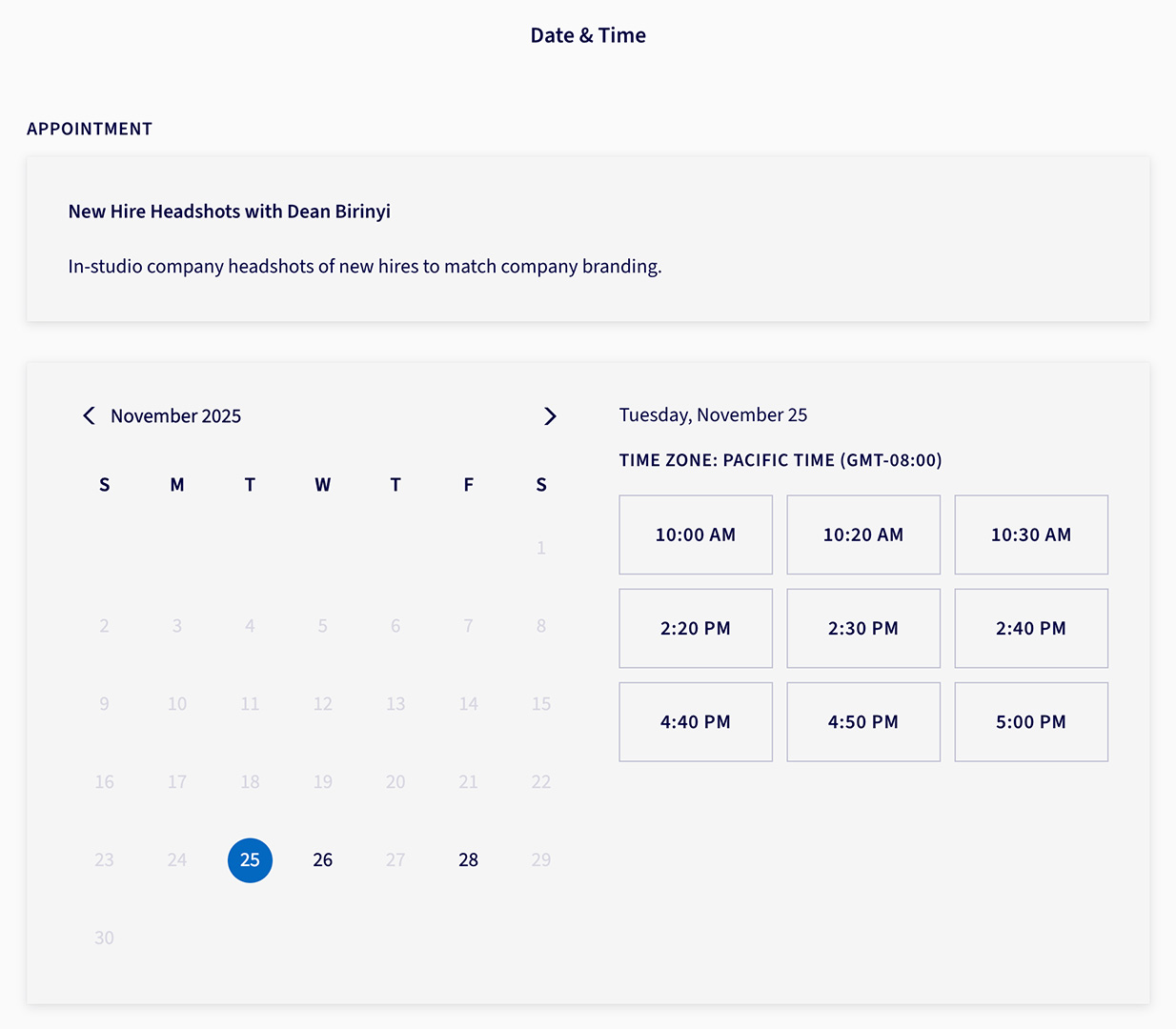Click the selected date 25 circle

pyautogui.click(x=250, y=859)
